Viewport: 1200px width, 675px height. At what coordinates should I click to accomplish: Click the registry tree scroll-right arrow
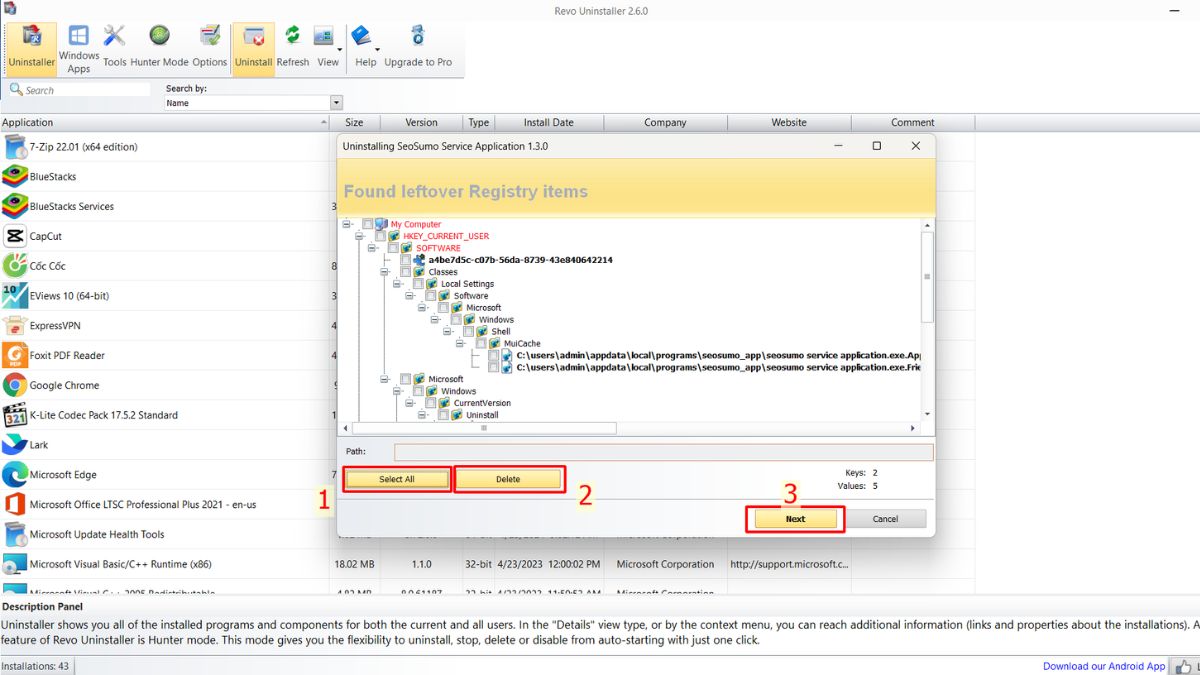[912, 428]
